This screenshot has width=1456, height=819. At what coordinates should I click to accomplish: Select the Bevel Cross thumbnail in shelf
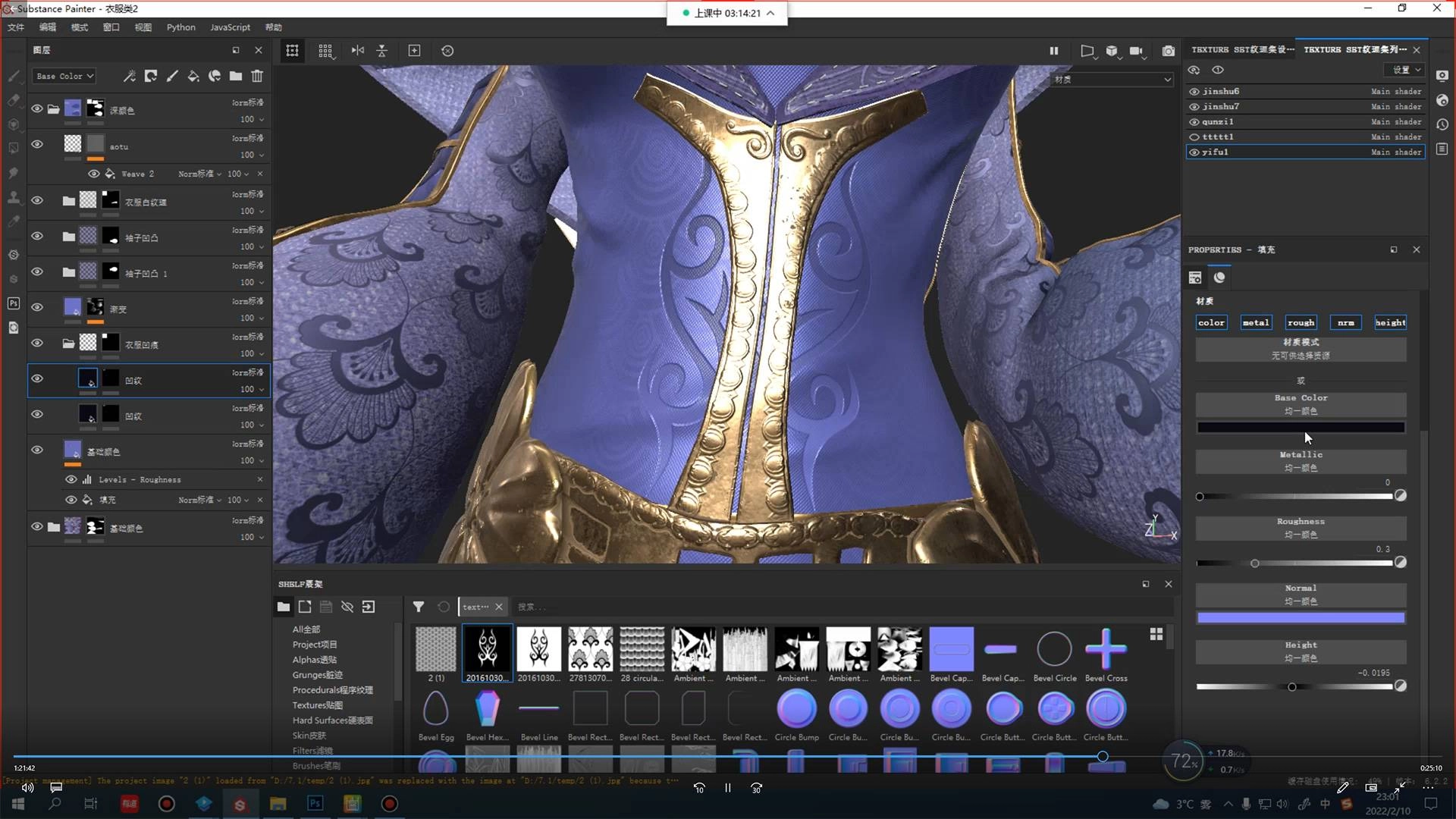1106,650
